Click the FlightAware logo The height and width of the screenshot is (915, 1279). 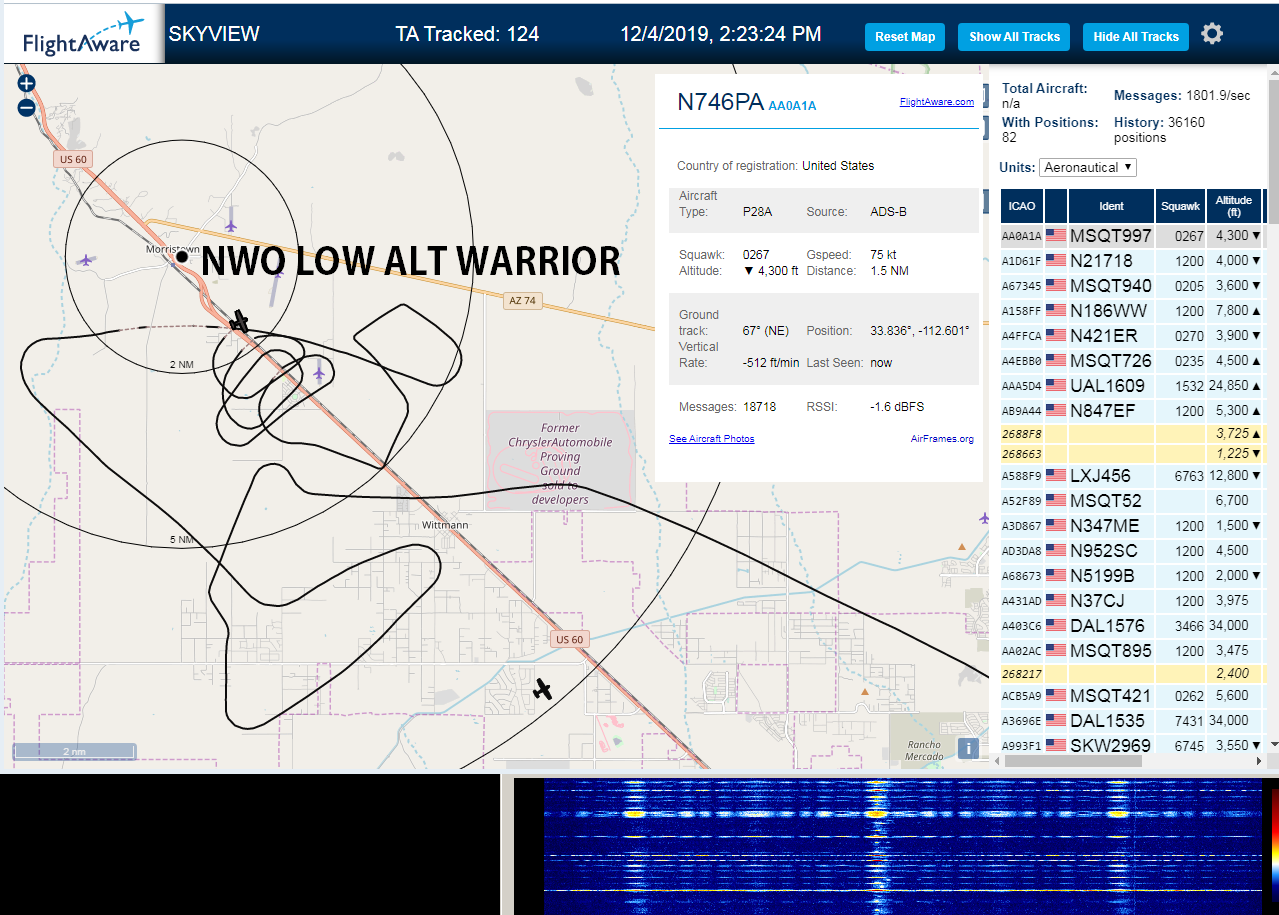(x=82, y=35)
